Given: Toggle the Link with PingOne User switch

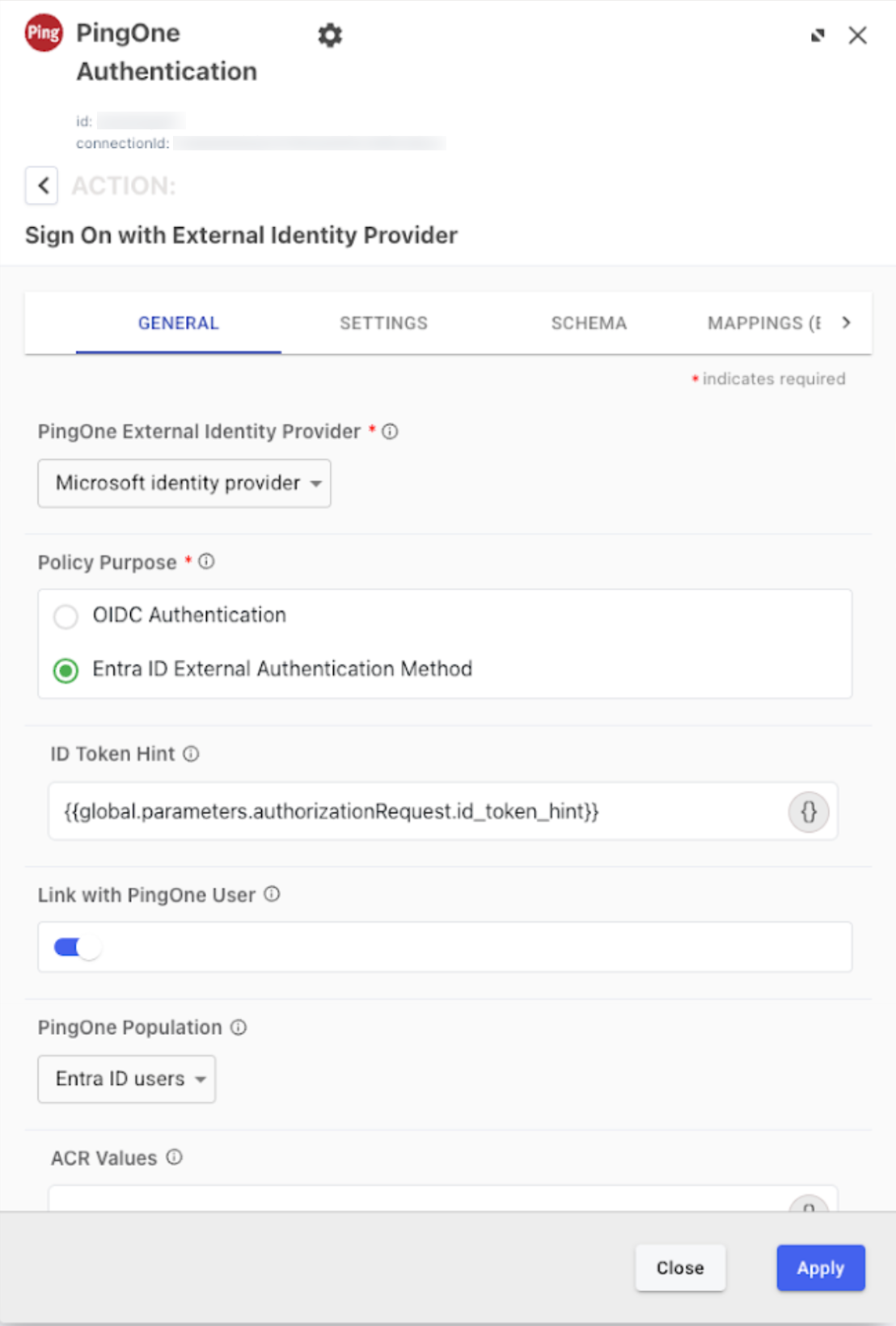Looking at the screenshot, I should 77,947.
